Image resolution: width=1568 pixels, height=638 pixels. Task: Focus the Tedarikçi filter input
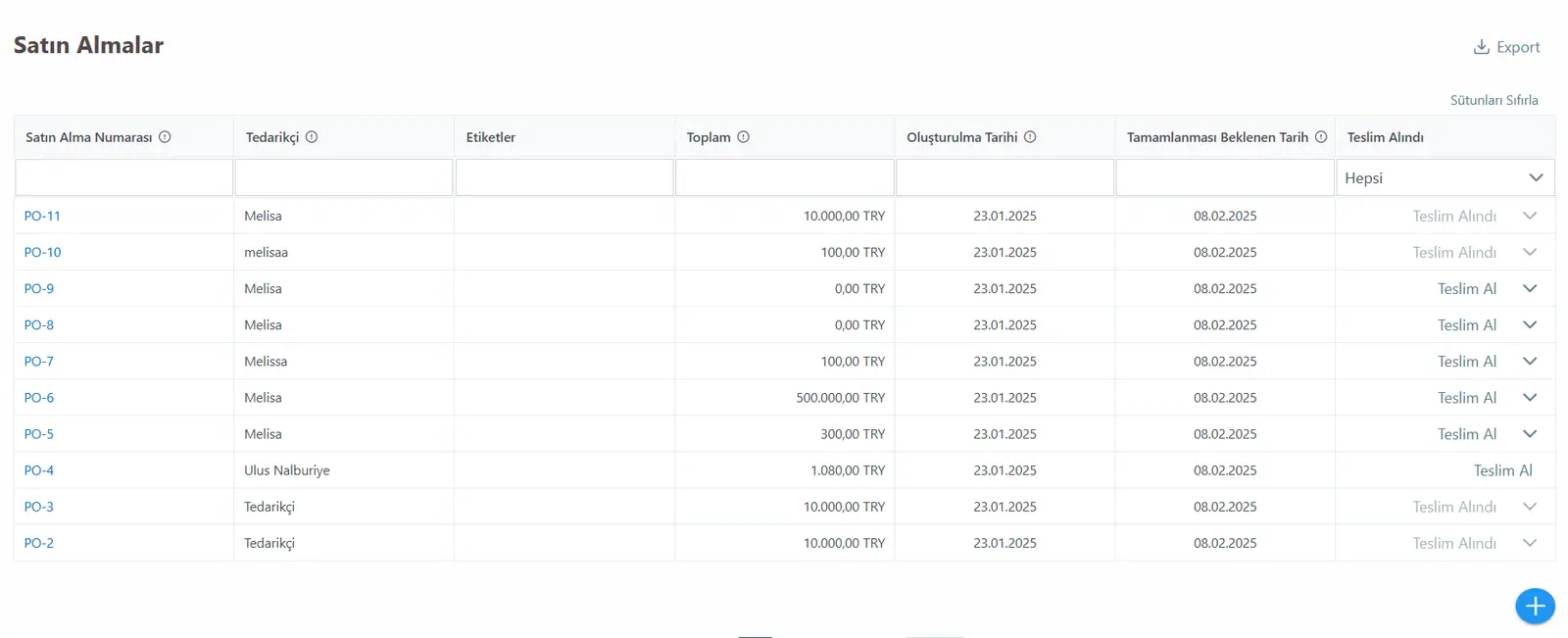click(344, 177)
